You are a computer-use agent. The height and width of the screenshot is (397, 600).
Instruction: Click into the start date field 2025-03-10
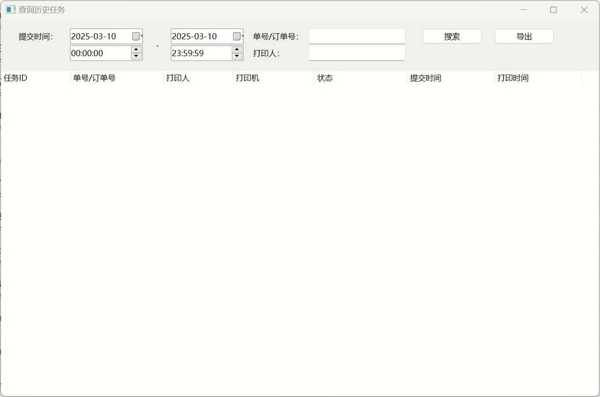[x=100, y=36]
